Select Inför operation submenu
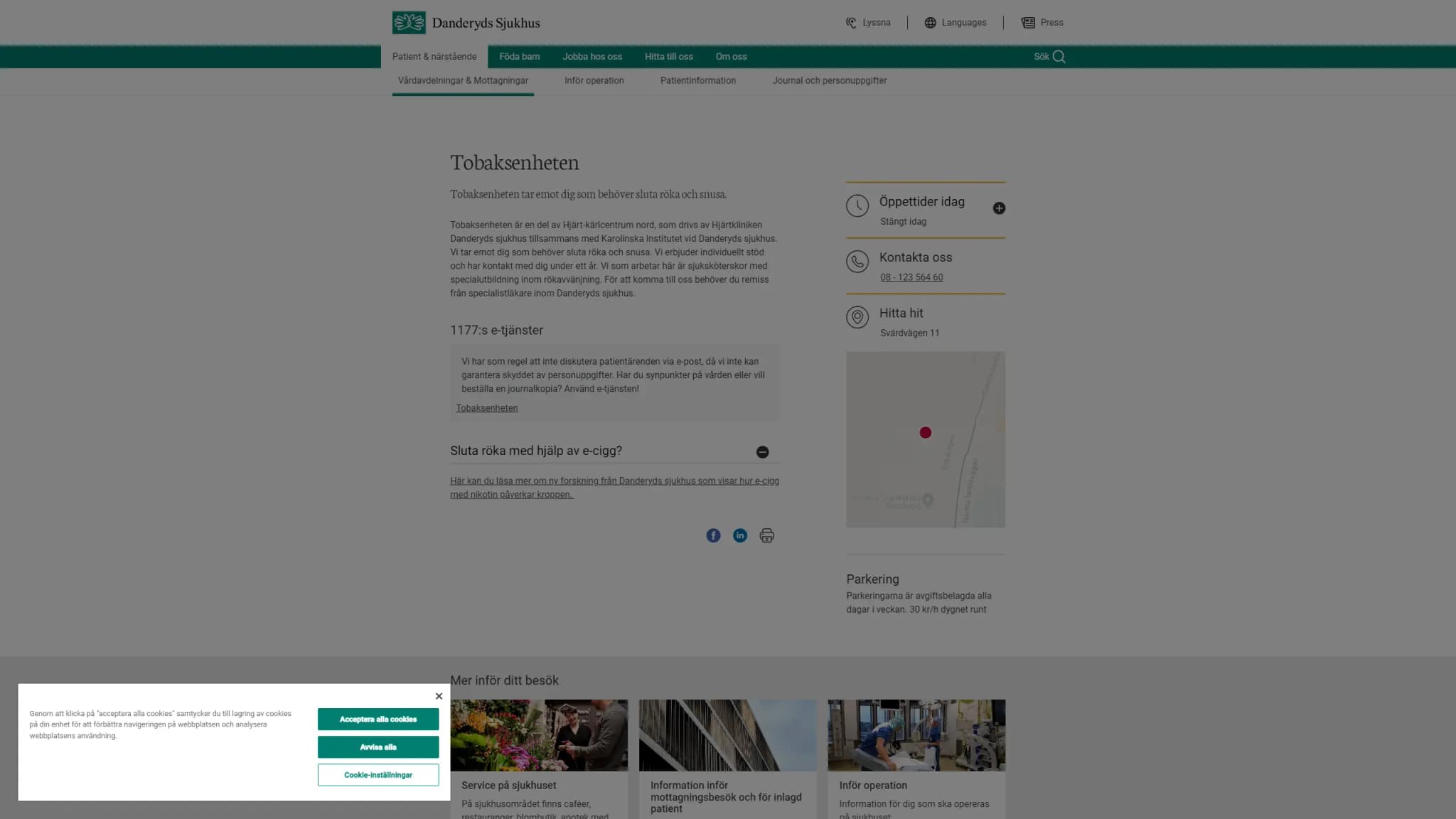Viewport: 1456px width, 819px height. point(594,80)
